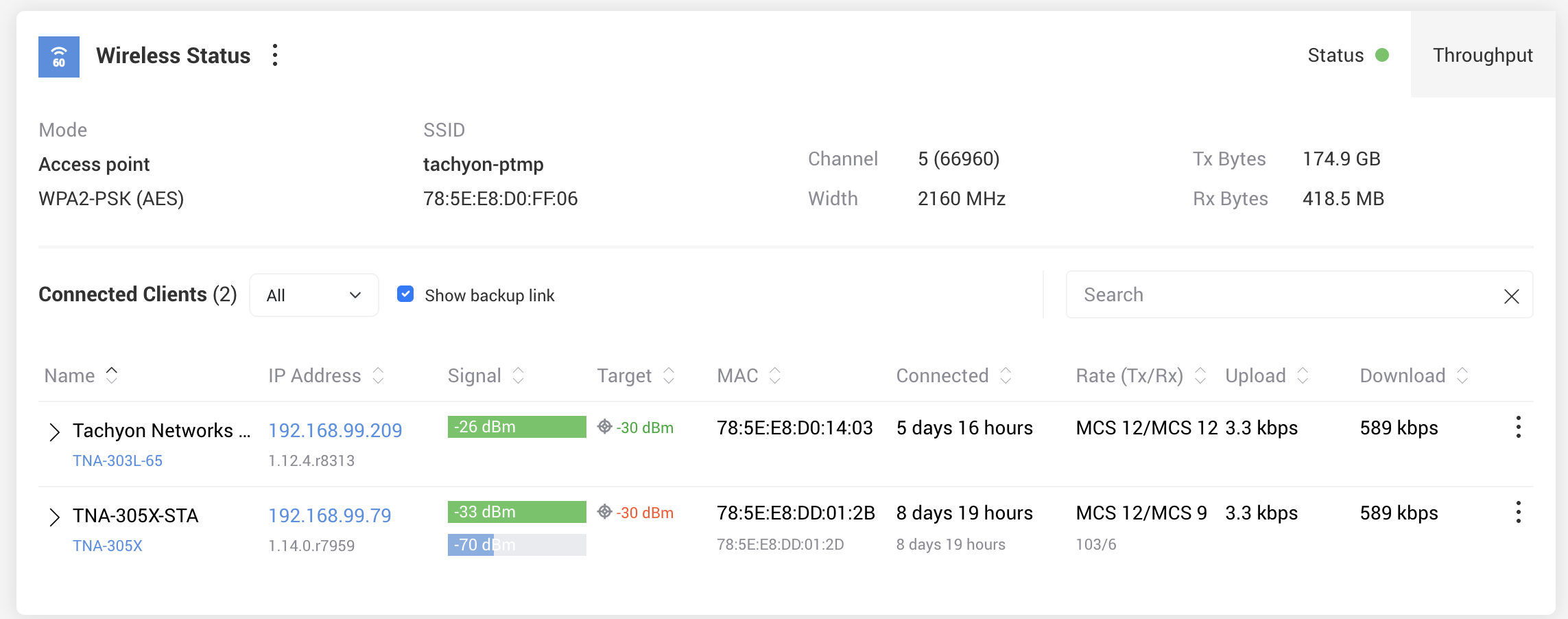Switch to the Throughput tab

tap(1483, 55)
